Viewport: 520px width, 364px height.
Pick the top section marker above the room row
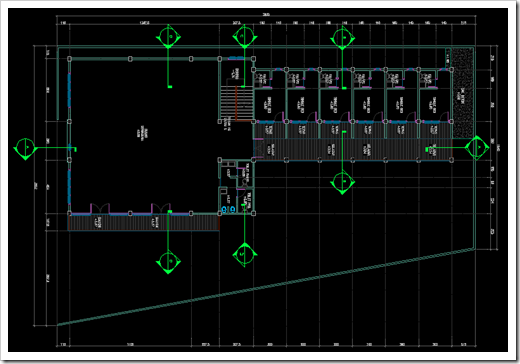(x=342, y=39)
